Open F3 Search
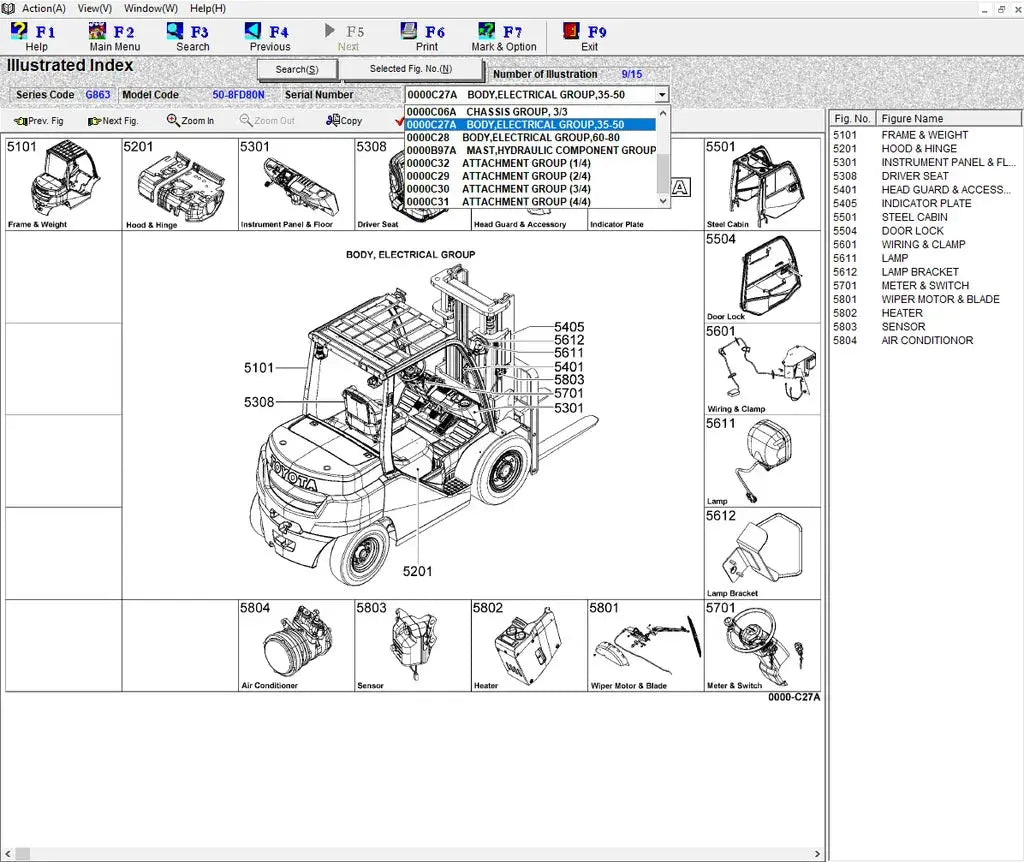The width and height of the screenshot is (1024, 862). (188, 36)
